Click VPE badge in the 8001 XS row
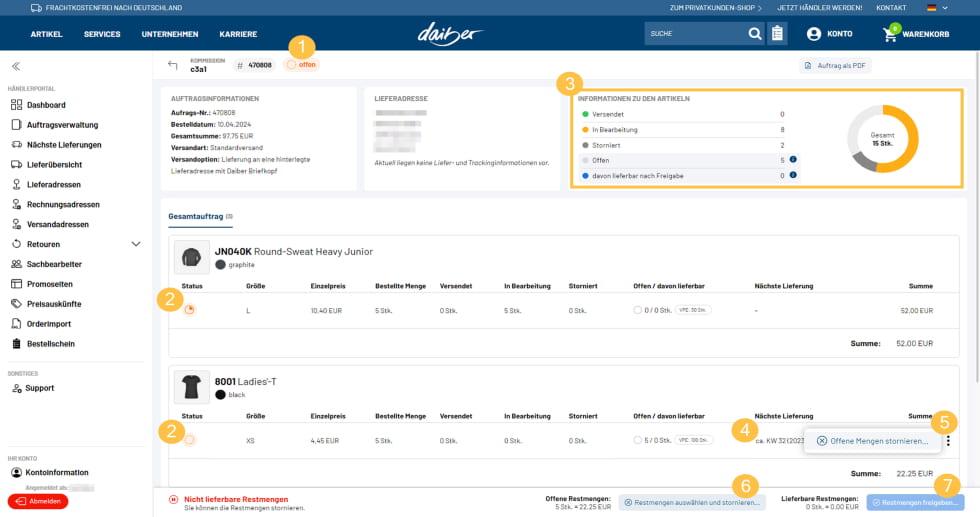Viewport: 980px width, 517px height. [693, 440]
